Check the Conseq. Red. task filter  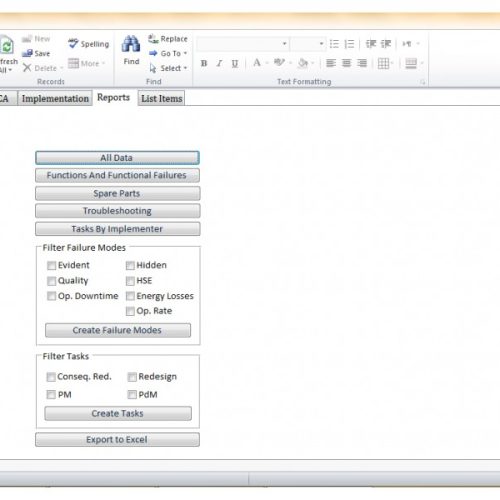51,377
